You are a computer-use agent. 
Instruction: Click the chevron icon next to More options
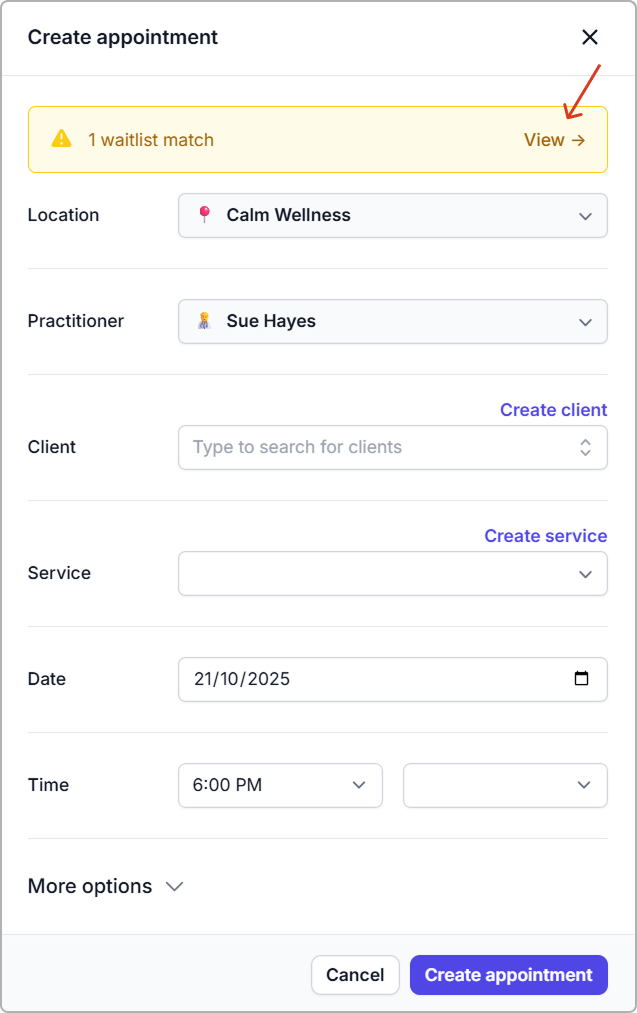coord(174,887)
